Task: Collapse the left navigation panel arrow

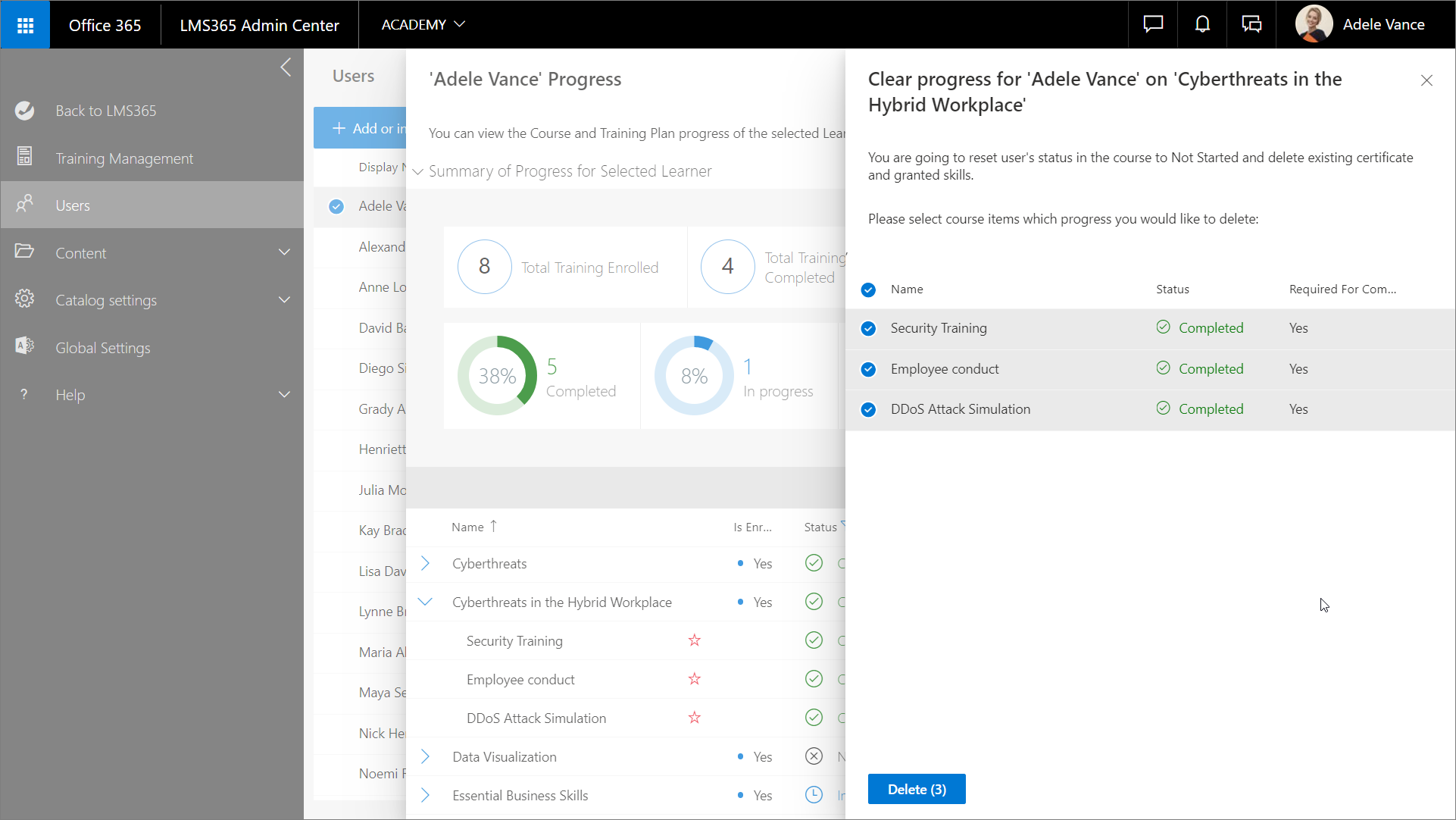Action: point(286,67)
